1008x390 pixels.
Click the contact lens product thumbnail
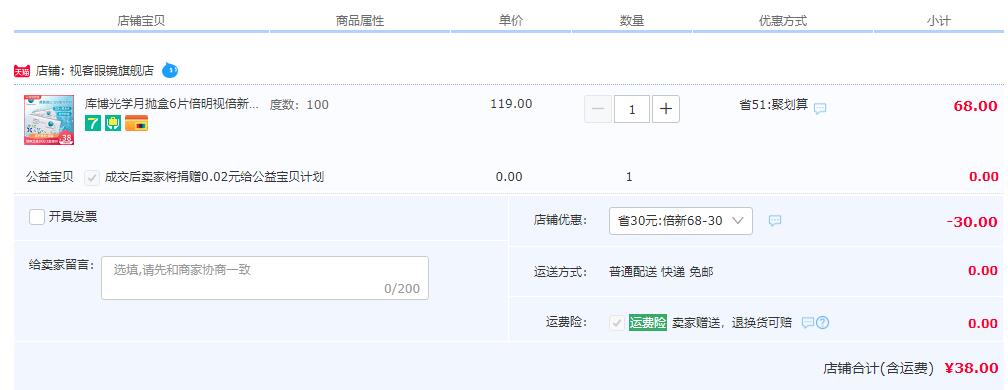pos(49,120)
